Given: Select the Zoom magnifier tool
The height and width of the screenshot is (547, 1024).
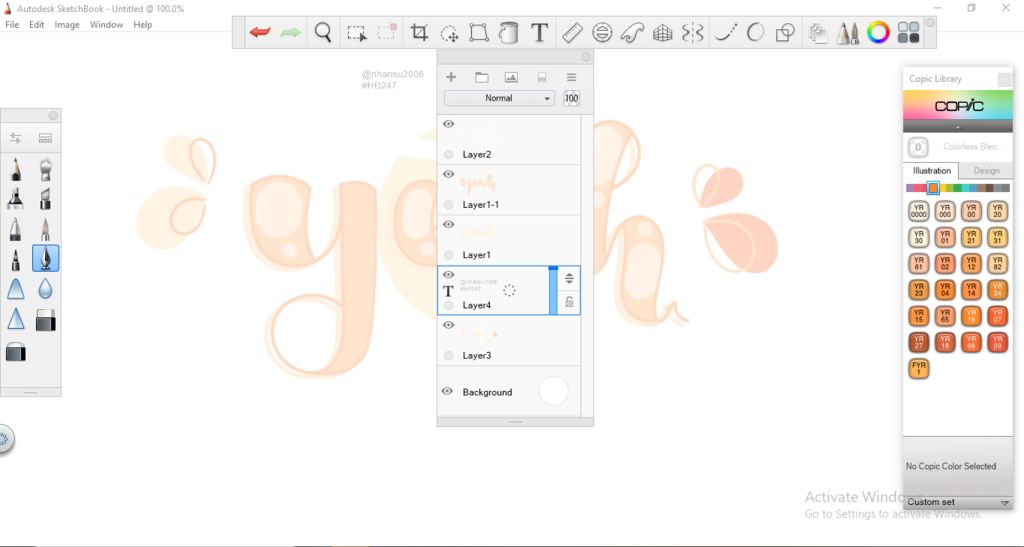Looking at the screenshot, I should point(323,32).
